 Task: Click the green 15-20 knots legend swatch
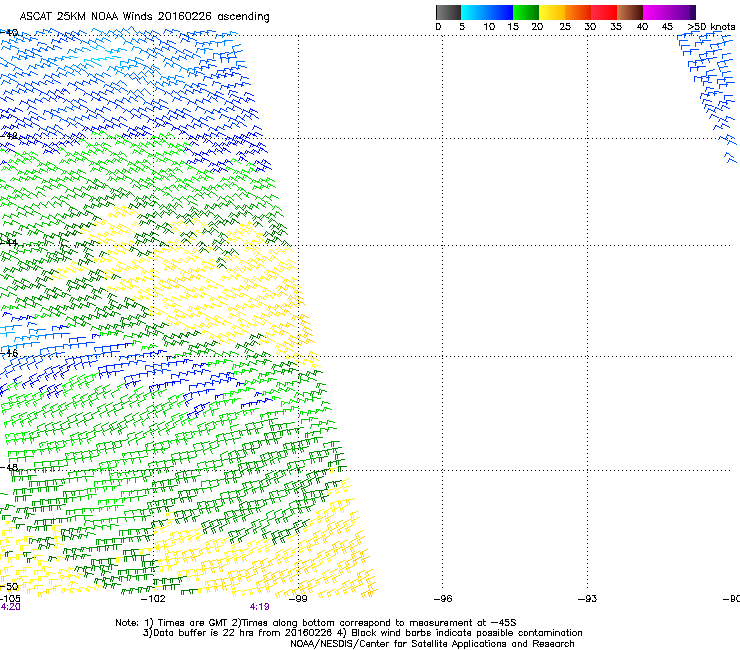(x=526, y=12)
